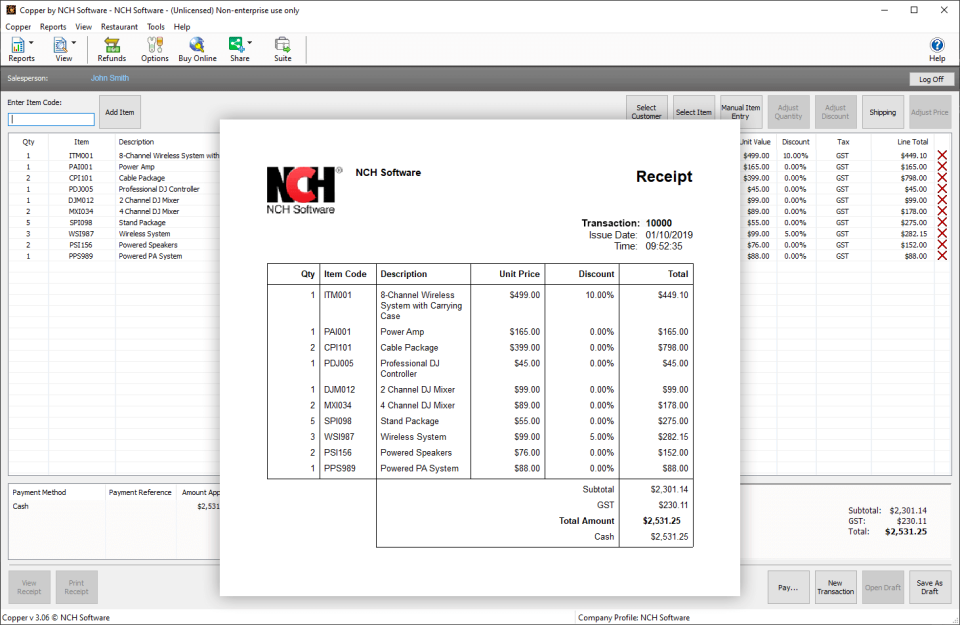This screenshot has width=960, height=625.
Task: Delete the $798.00 Cable Package line
Action: [x=942, y=178]
